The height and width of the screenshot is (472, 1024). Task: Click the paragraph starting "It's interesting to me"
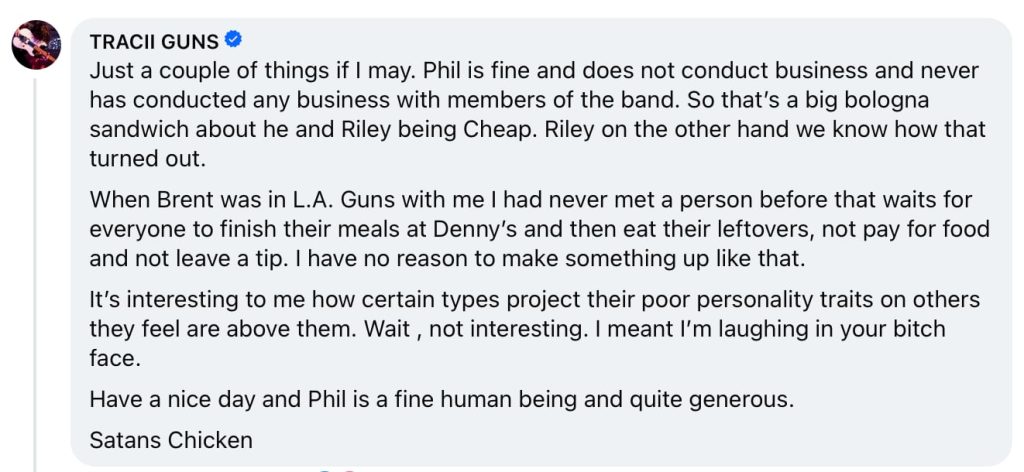[535, 328]
